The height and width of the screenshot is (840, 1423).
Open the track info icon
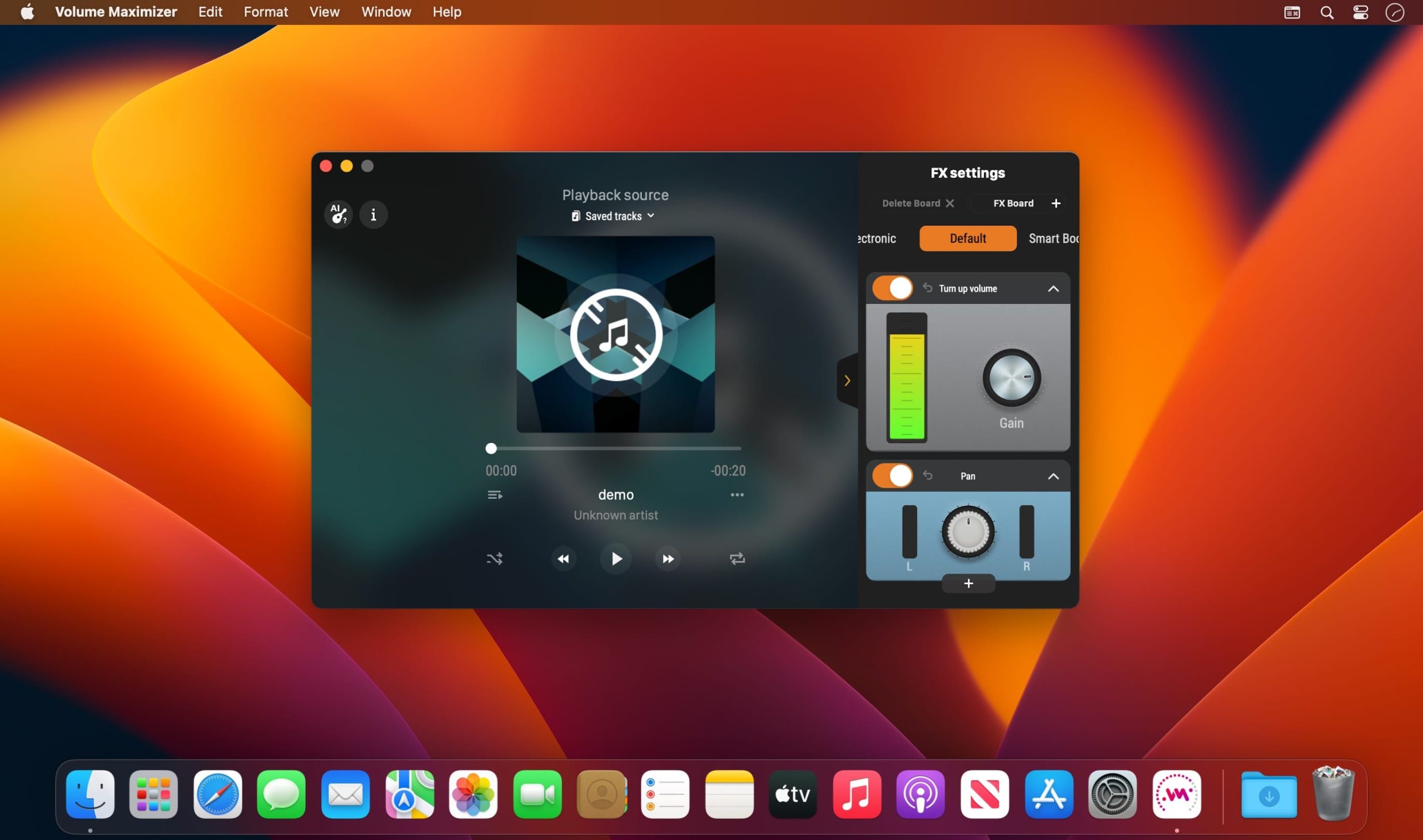coord(374,214)
